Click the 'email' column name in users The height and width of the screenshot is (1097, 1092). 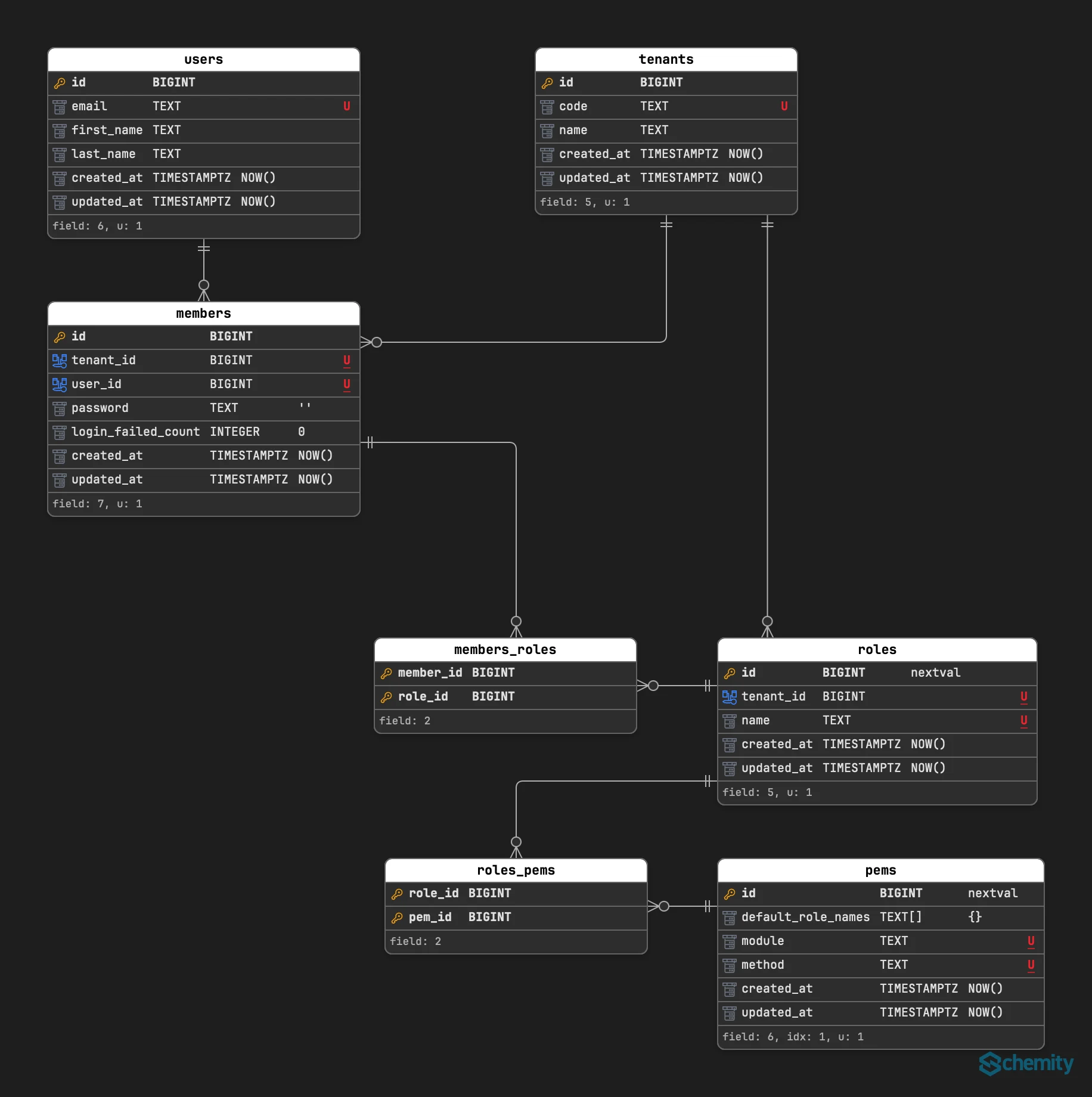pyautogui.click(x=89, y=106)
